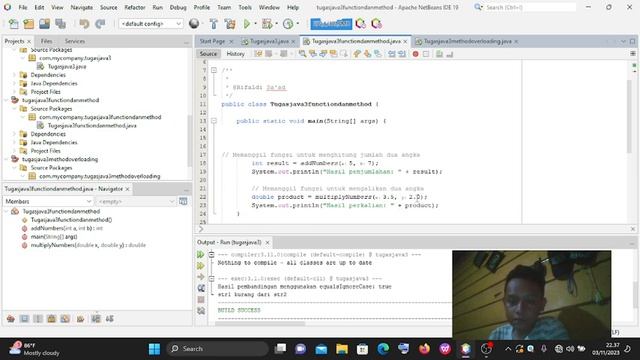Click the weather widget on taskbar
Viewport: 640px width, 360px height.
tap(35, 349)
